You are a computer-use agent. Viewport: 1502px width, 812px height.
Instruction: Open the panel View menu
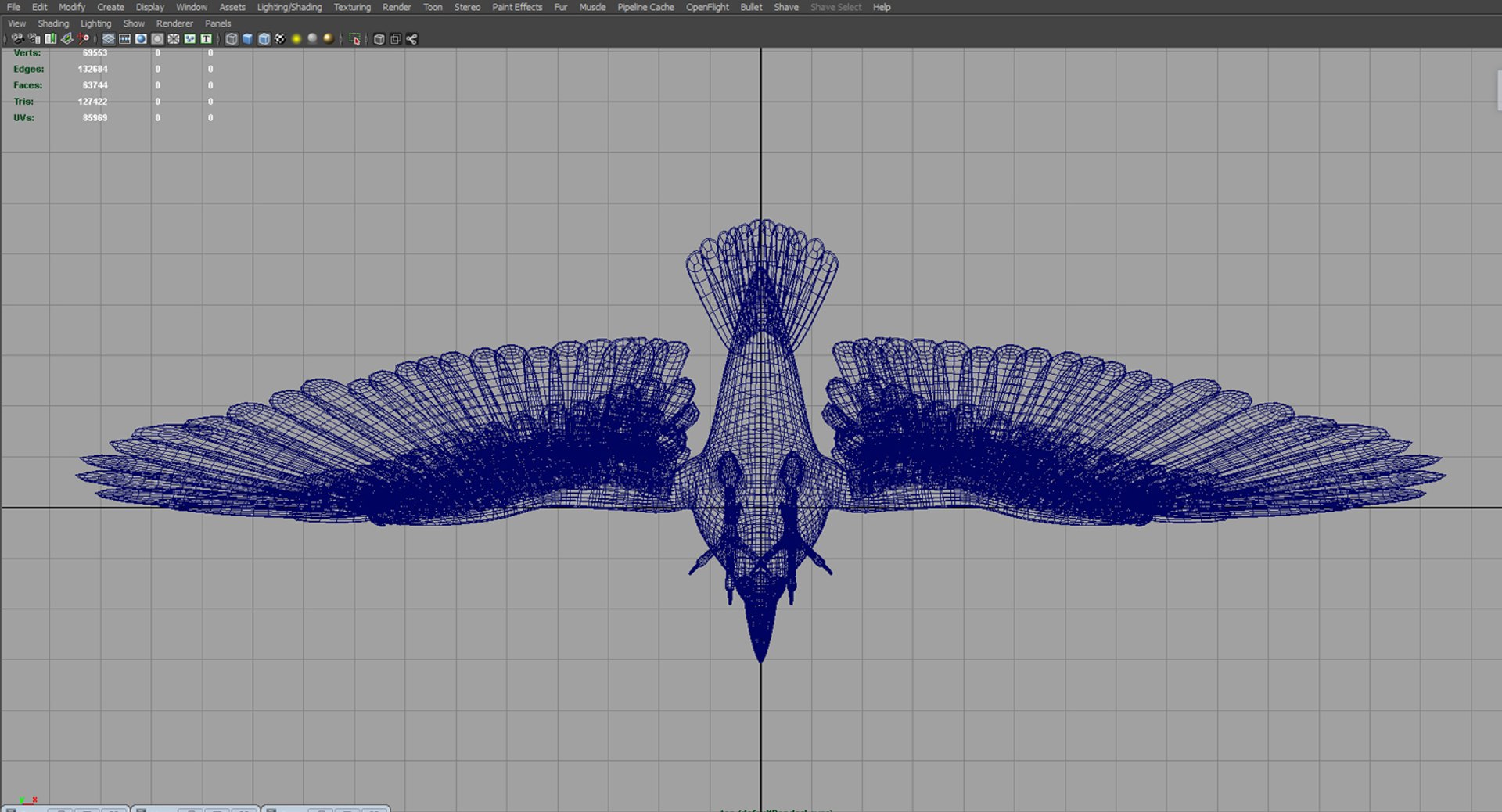[x=16, y=23]
